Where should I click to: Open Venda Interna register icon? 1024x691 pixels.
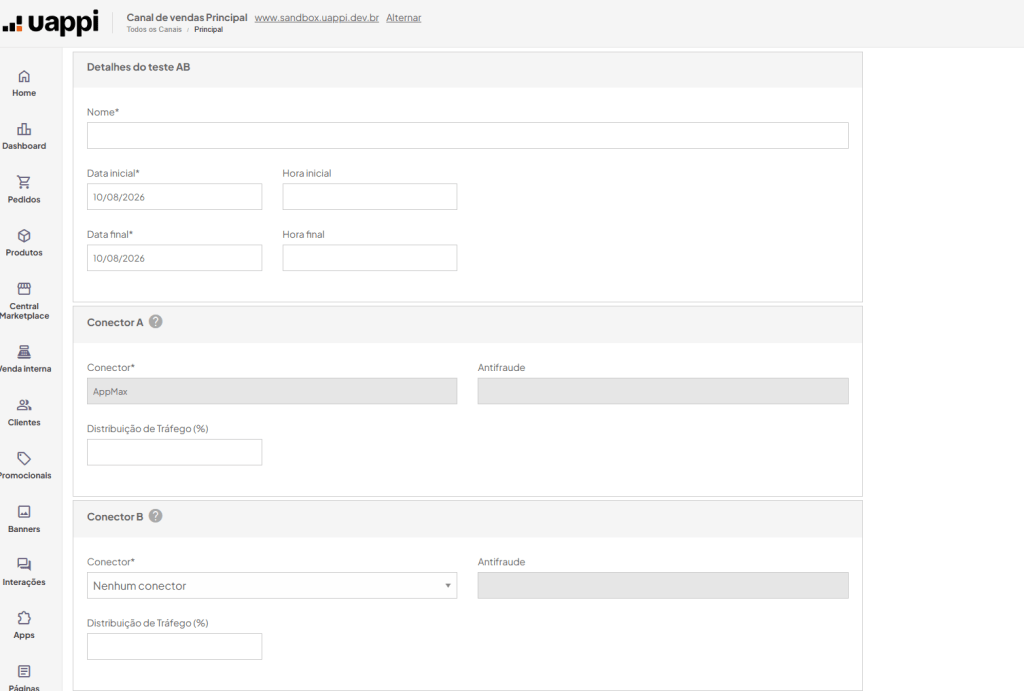point(24,352)
